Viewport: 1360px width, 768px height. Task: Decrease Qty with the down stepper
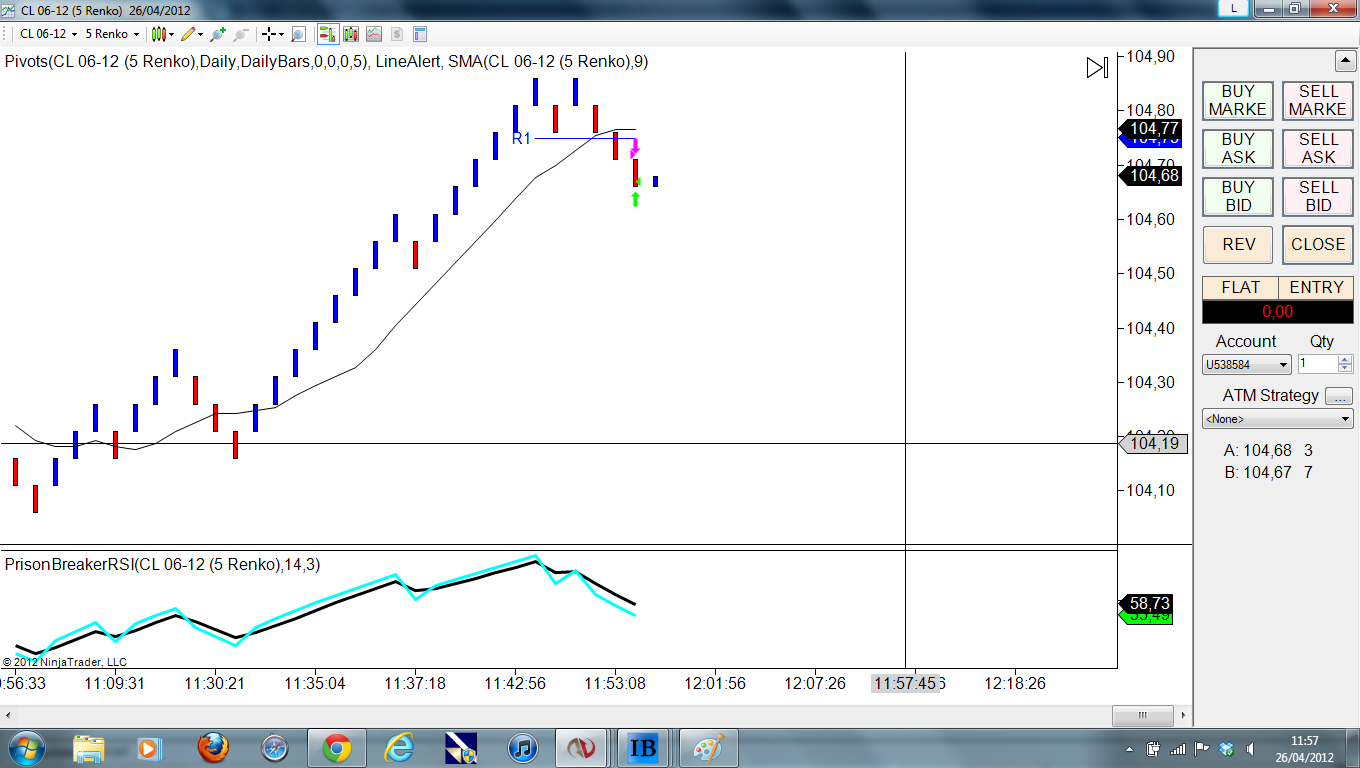pos(1345,370)
